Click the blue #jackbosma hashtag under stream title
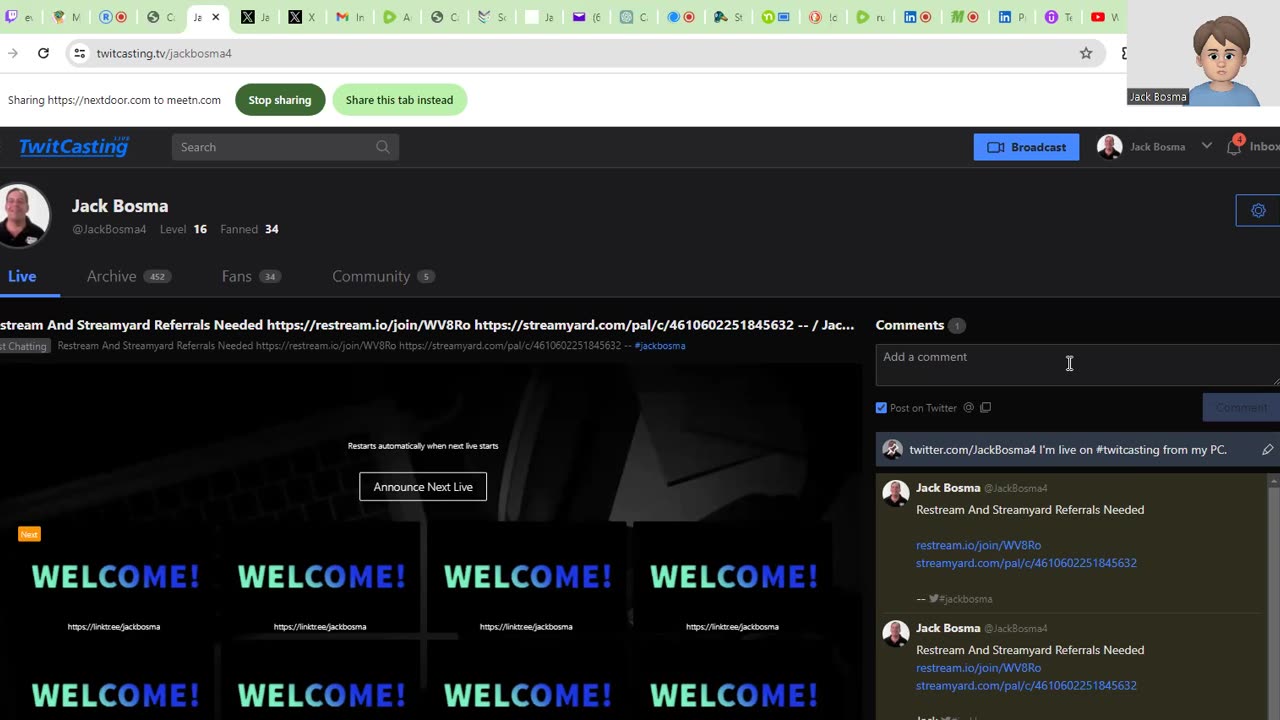This screenshot has width=1280, height=720. point(660,346)
